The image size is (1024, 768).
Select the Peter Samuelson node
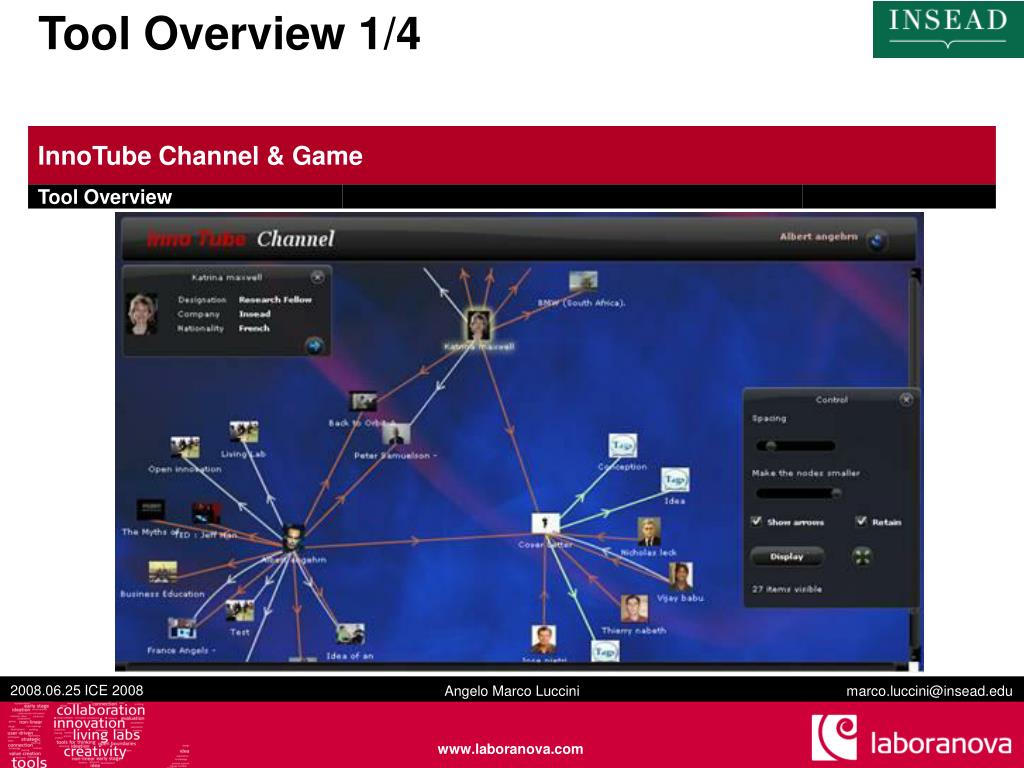pyautogui.click(x=396, y=435)
